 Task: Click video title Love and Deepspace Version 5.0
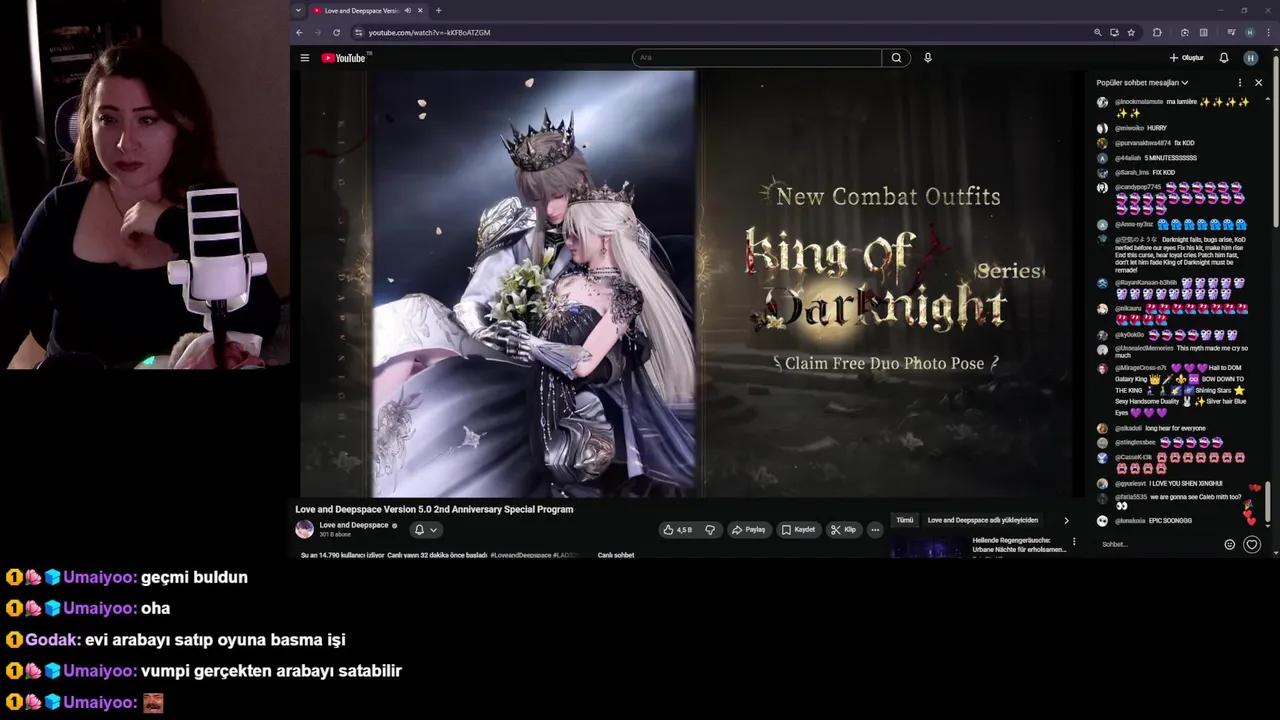tap(434, 509)
